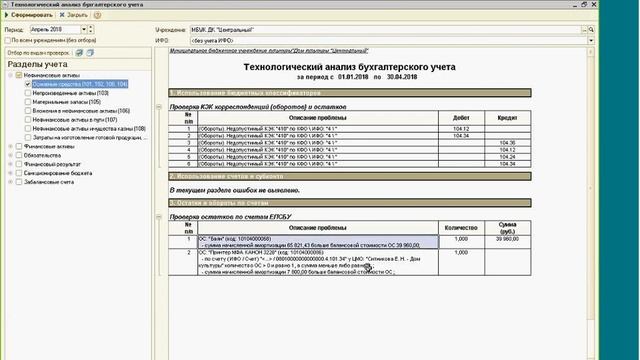This screenshot has width=640, height=360.
Task: Click the Учреждение input field
Action: [x=385, y=30]
